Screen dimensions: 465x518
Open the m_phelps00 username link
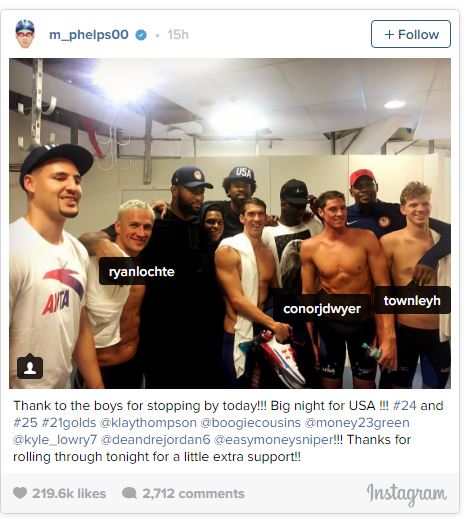[89, 35]
